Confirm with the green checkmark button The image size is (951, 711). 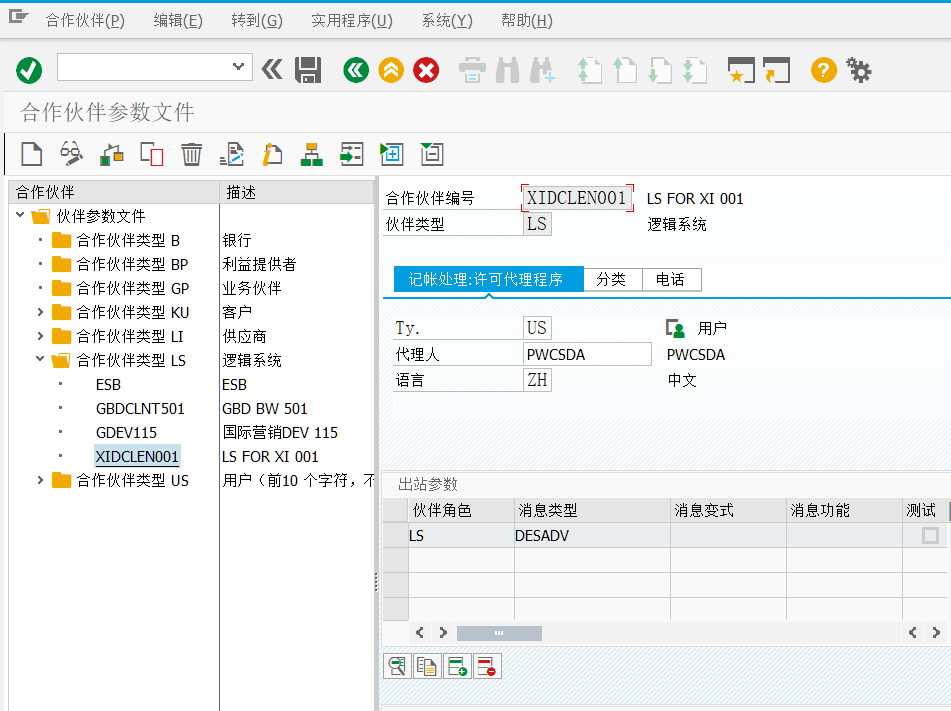tap(28, 70)
